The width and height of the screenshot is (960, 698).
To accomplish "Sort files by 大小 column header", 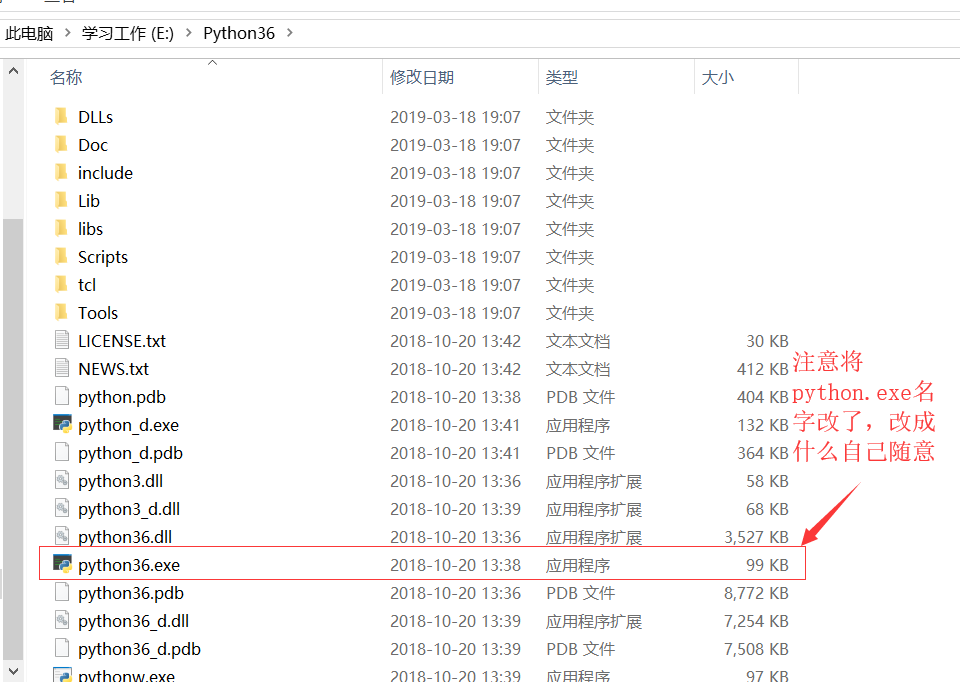I will (718, 77).
